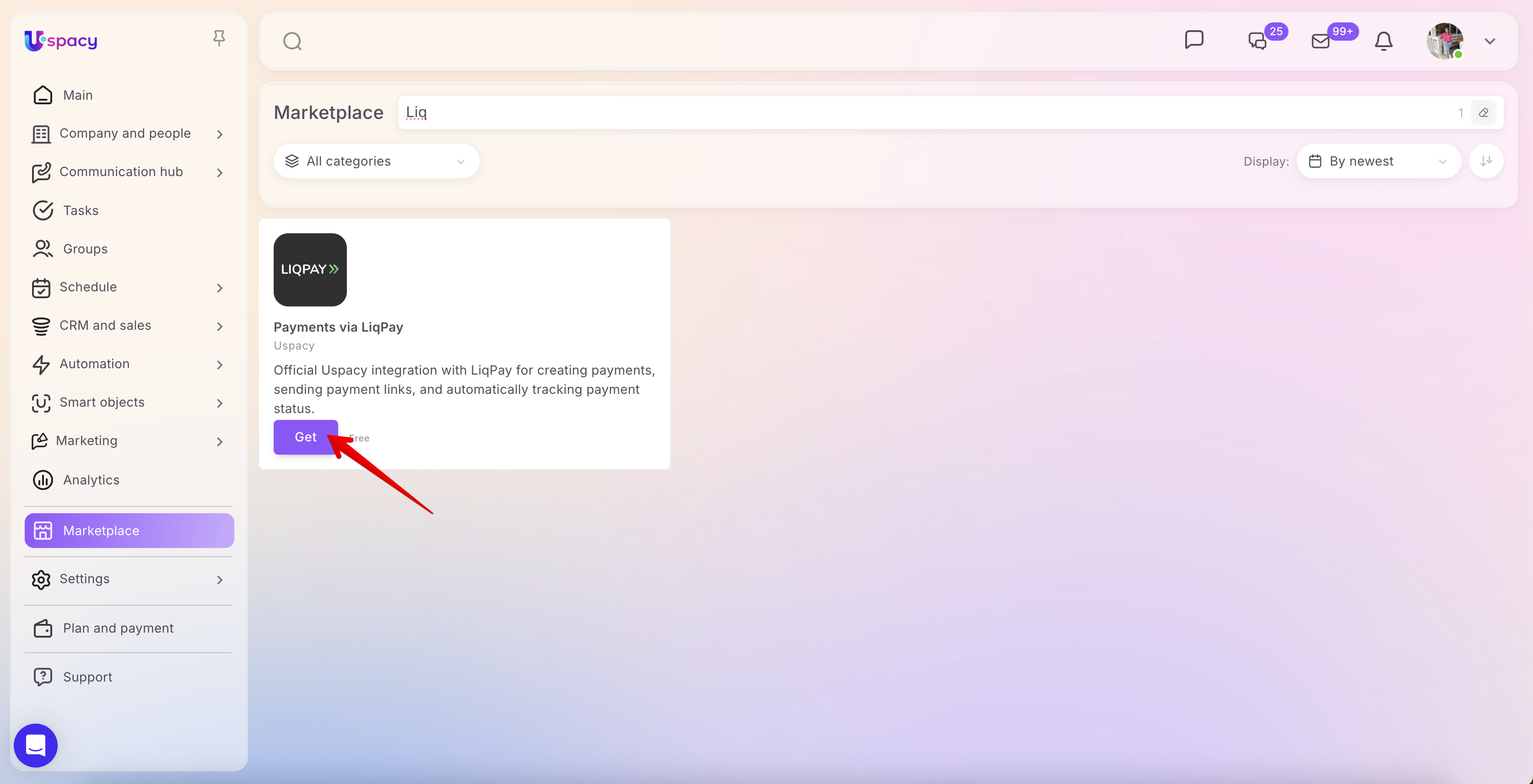
Task: Expand the Automation sidebar section
Action: click(x=129, y=364)
